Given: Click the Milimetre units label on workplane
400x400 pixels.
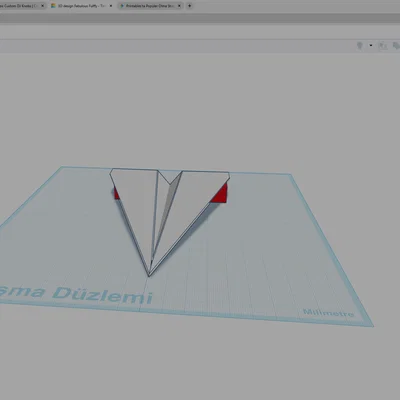Looking at the screenshot, I should click(x=328, y=313).
